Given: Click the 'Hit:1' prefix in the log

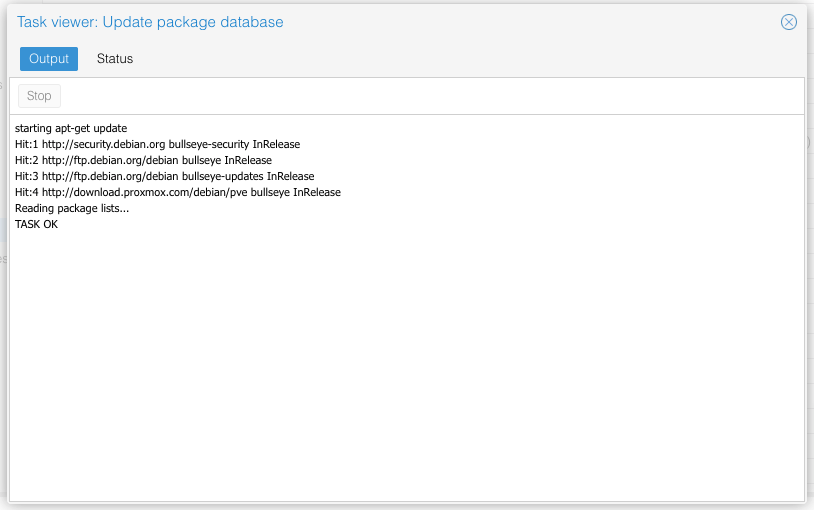Looking at the screenshot, I should [x=26, y=144].
